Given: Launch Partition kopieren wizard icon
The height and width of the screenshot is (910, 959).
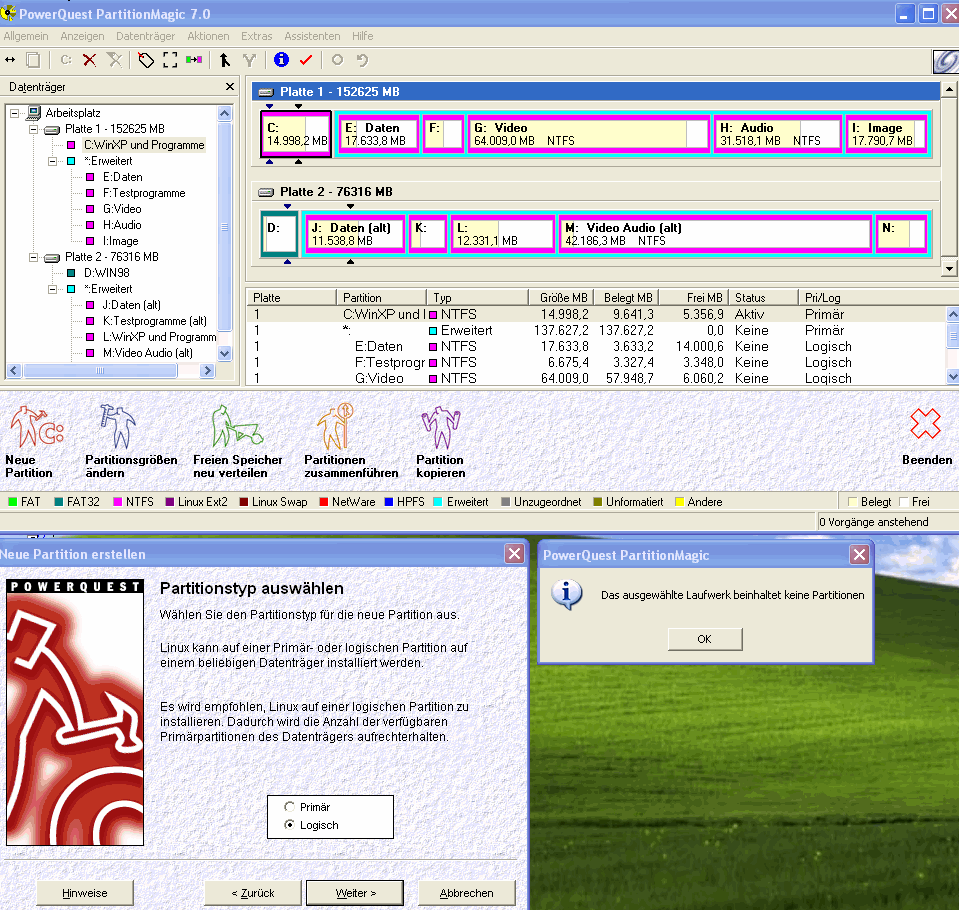Looking at the screenshot, I should [440, 427].
